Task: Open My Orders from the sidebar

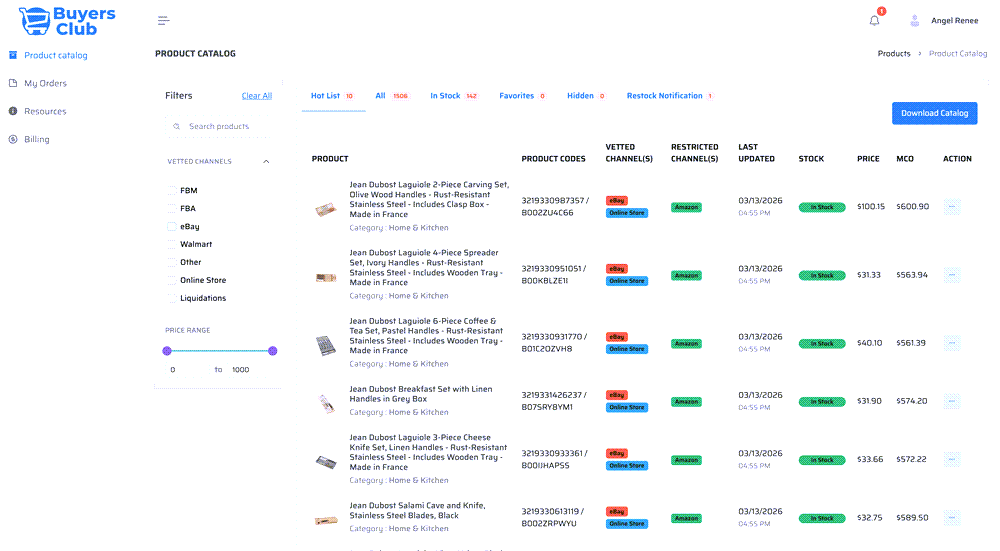Action: [x=45, y=83]
